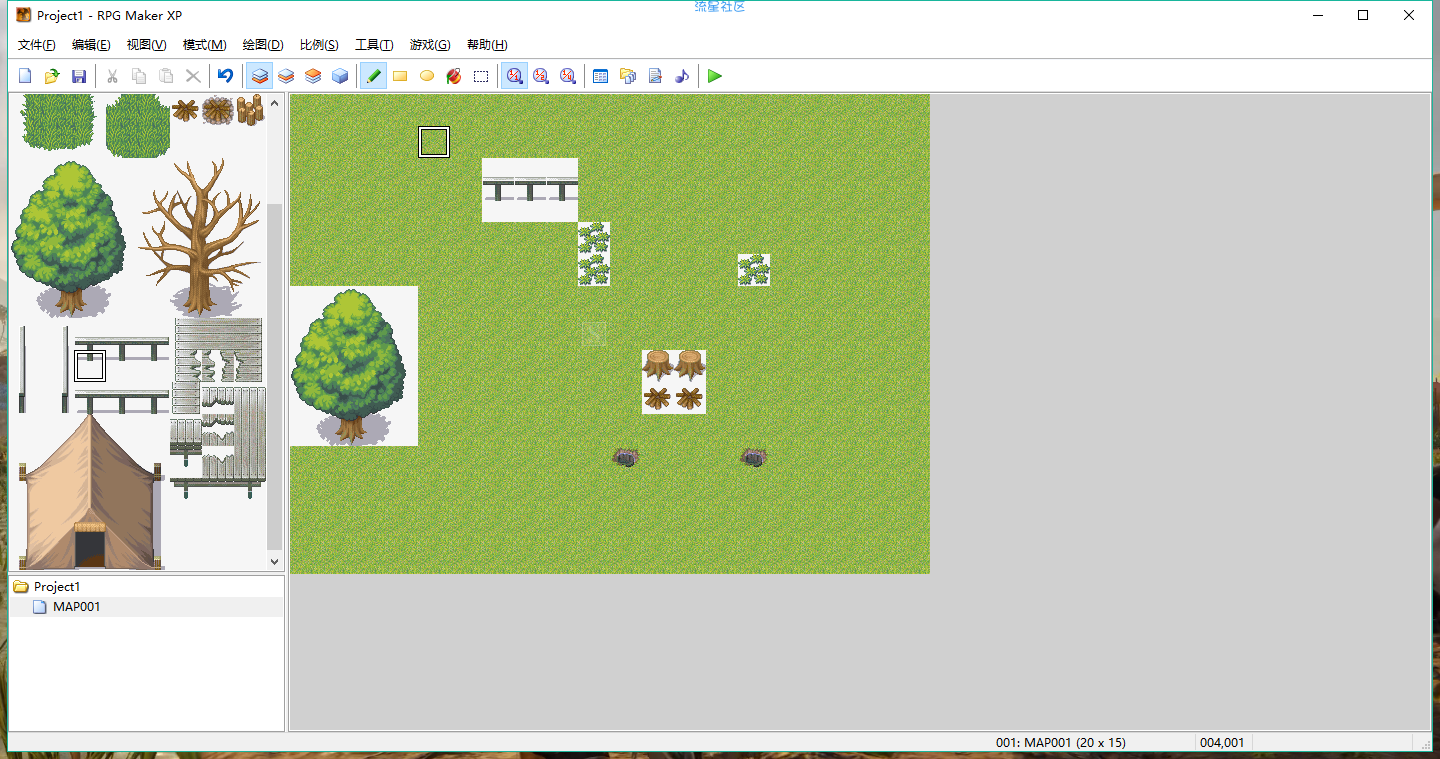Click the Copy icon in toolbar

[139, 76]
